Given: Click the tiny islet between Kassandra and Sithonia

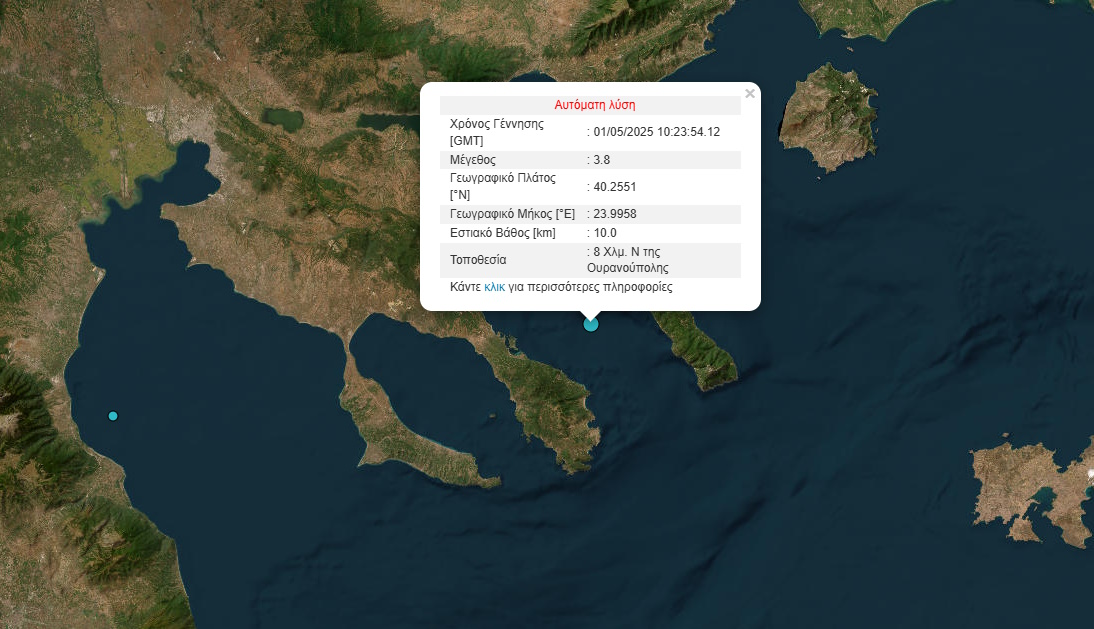Looking at the screenshot, I should [492, 417].
